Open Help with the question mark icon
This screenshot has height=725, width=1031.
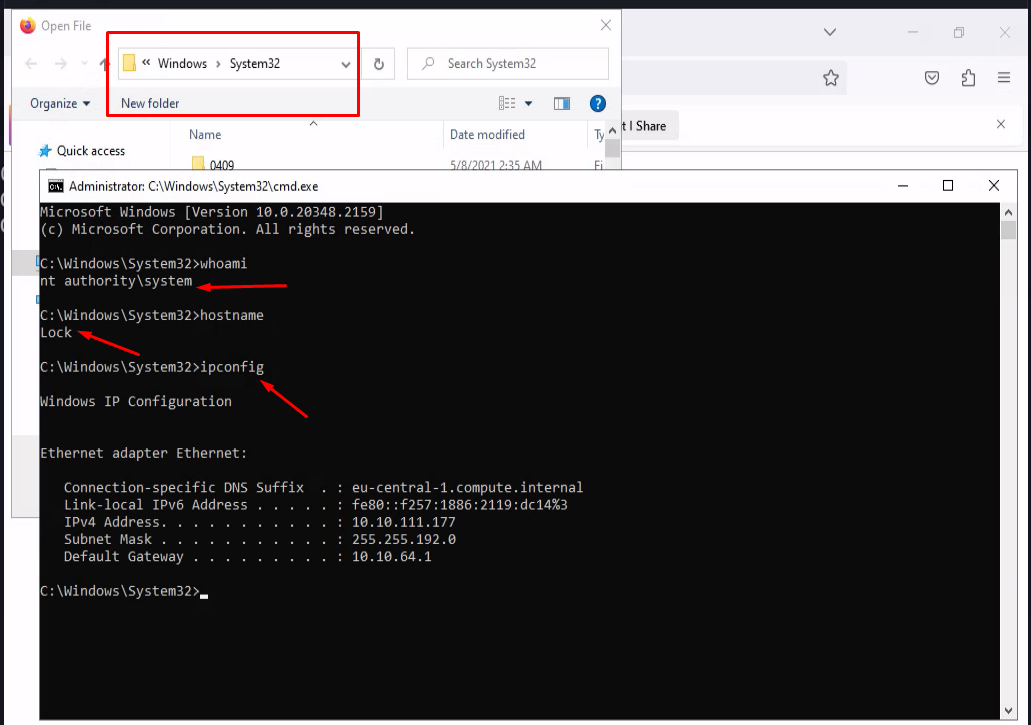(597, 103)
